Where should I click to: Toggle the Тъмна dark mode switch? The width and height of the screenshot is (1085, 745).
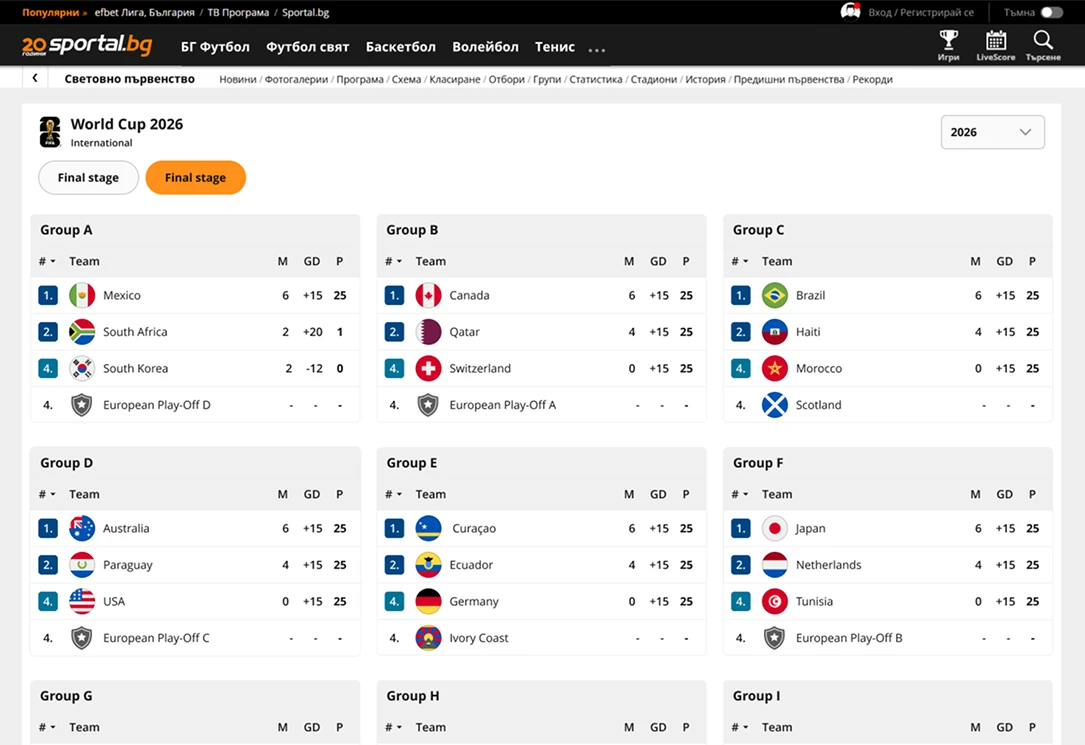(x=1052, y=12)
